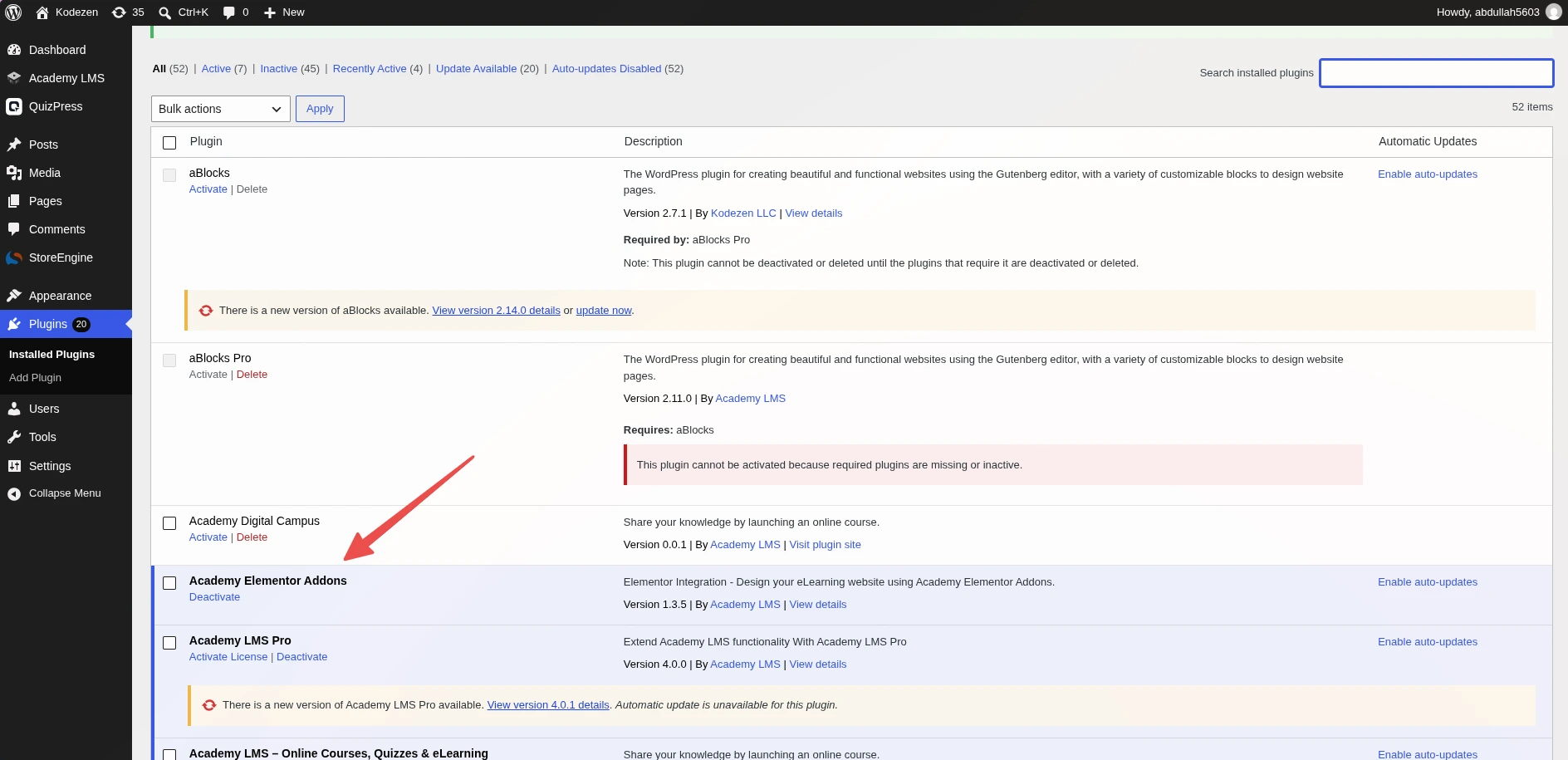Click the Apply button
Image resolution: width=1568 pixels, height=760 pixels.
tap(320, 109)
